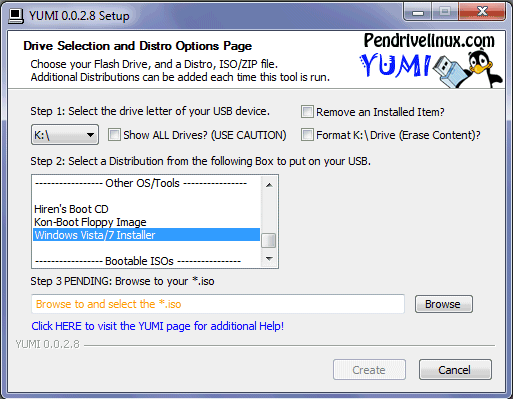Enable Show ALL Drives checkbox
Viewport: 513px width, 399px height.
pyautogui.click(x=114, y=135)
